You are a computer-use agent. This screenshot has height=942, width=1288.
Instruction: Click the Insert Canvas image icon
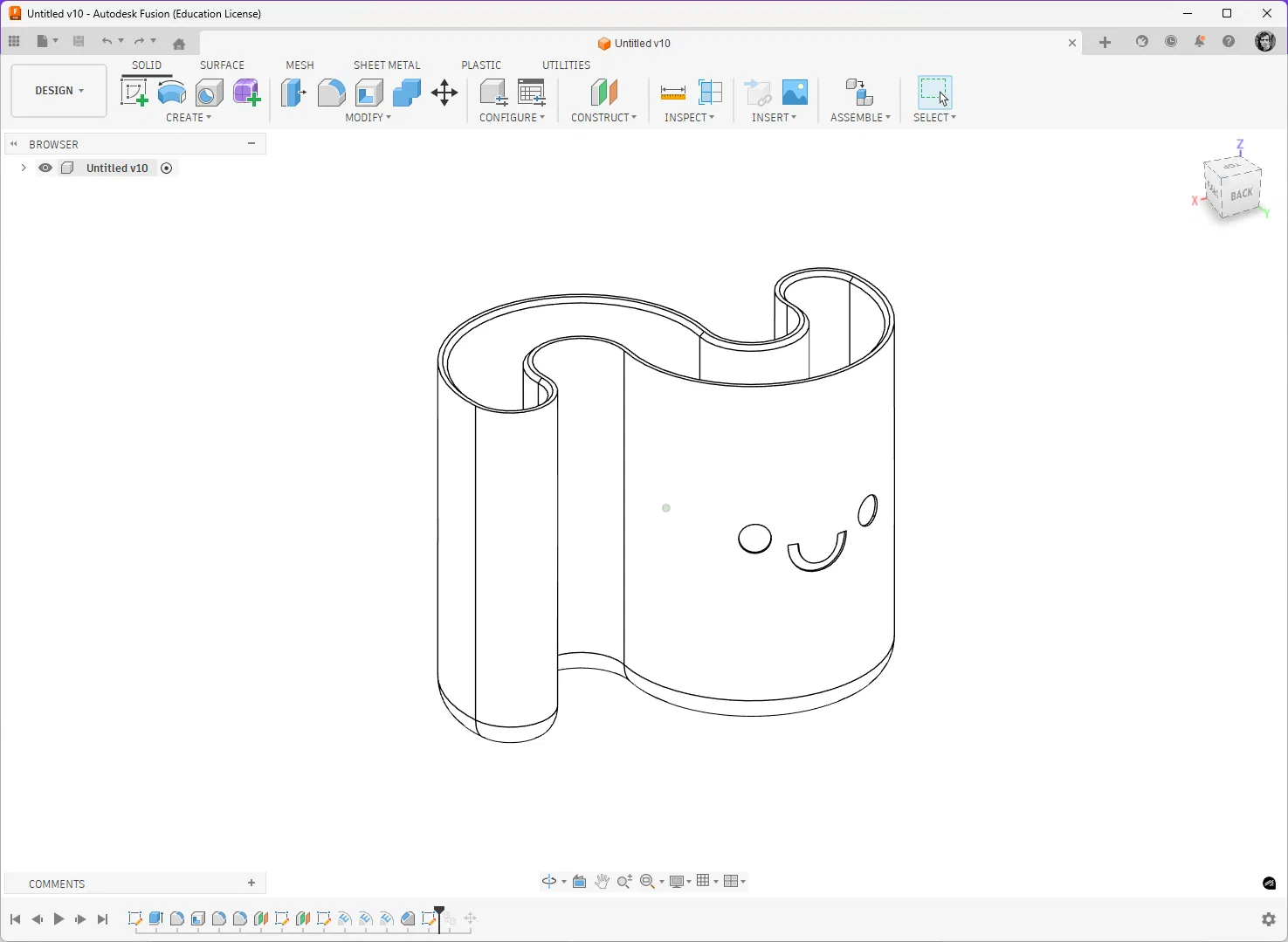(x=795, y=93)
